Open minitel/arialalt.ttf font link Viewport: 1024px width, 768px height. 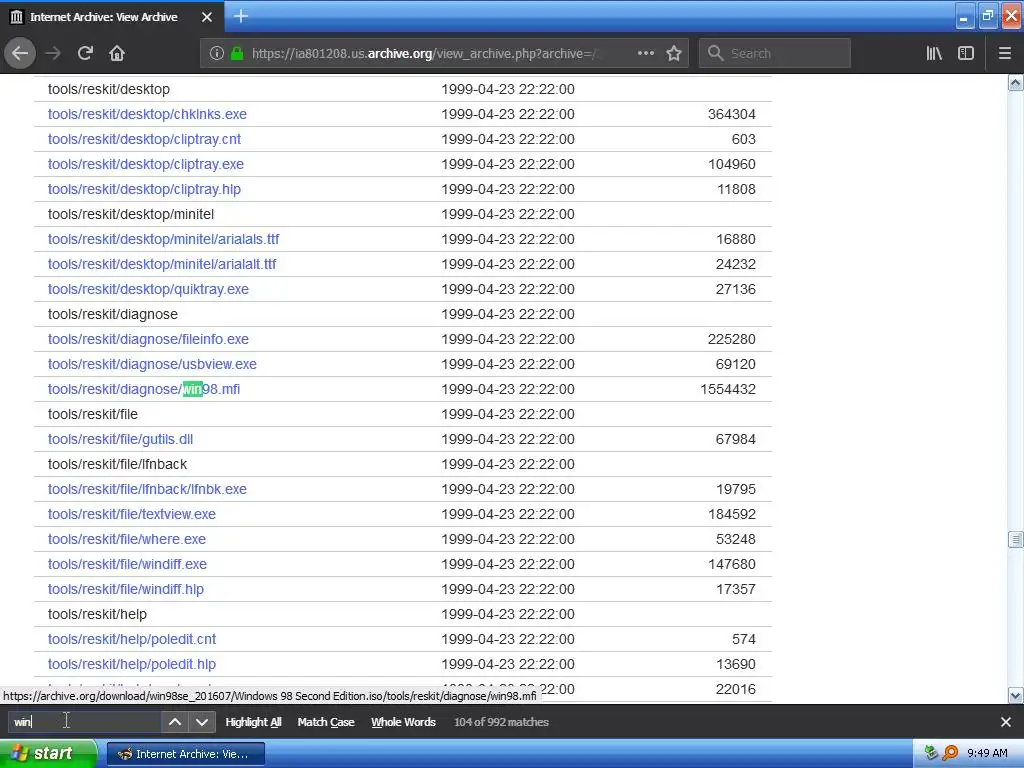(162, 264)
